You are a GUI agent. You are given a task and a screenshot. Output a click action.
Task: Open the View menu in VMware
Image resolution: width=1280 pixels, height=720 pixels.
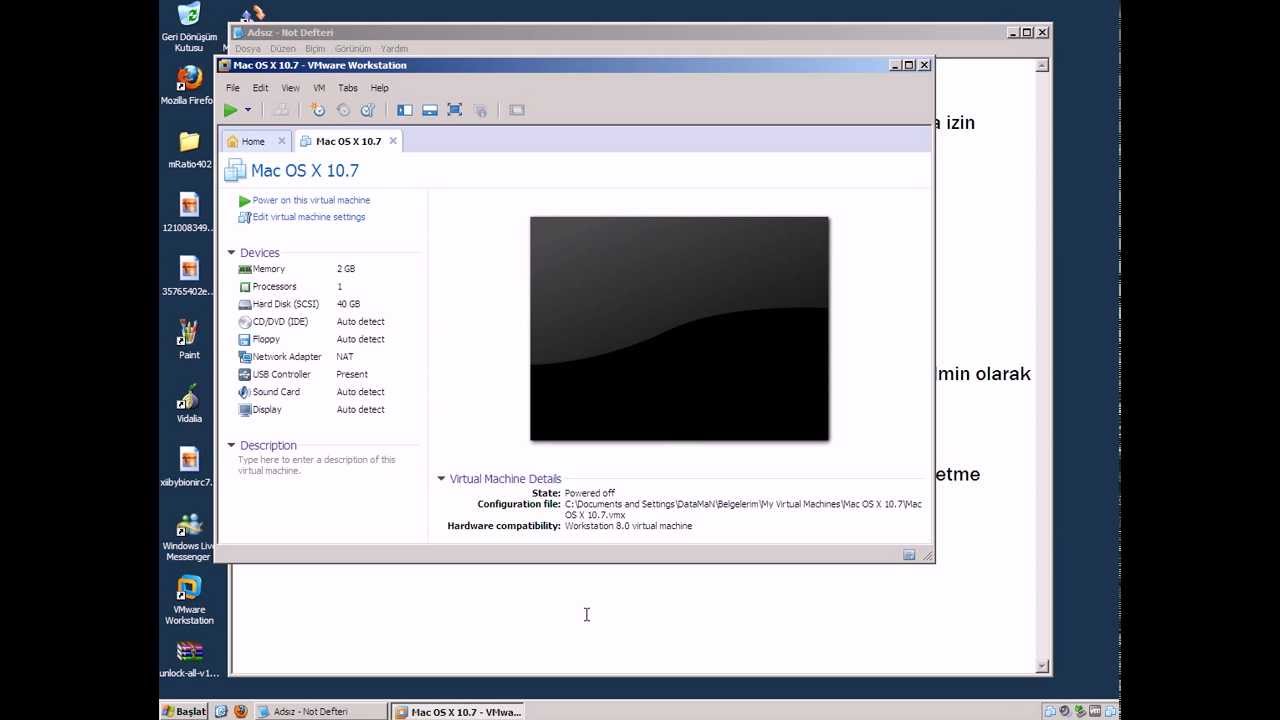coord(290,88)
